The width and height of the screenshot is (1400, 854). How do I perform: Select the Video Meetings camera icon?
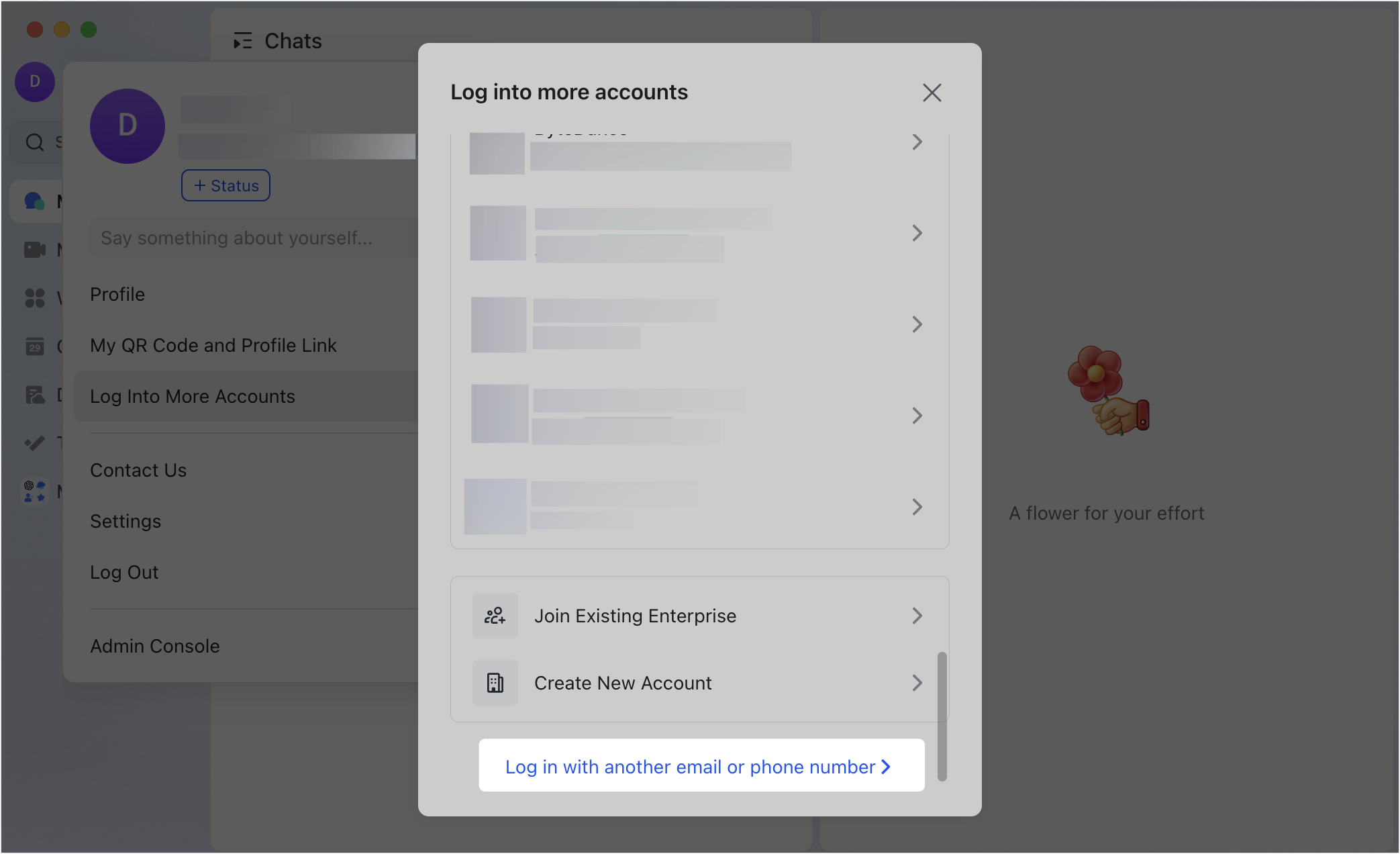tap(34, 249)
